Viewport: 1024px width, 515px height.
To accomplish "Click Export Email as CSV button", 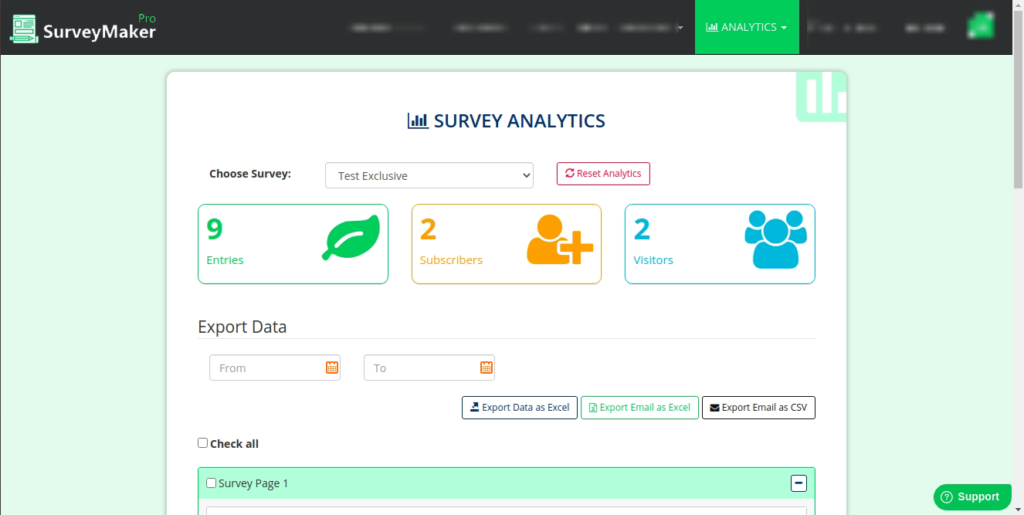I will (x=758, y=407).
